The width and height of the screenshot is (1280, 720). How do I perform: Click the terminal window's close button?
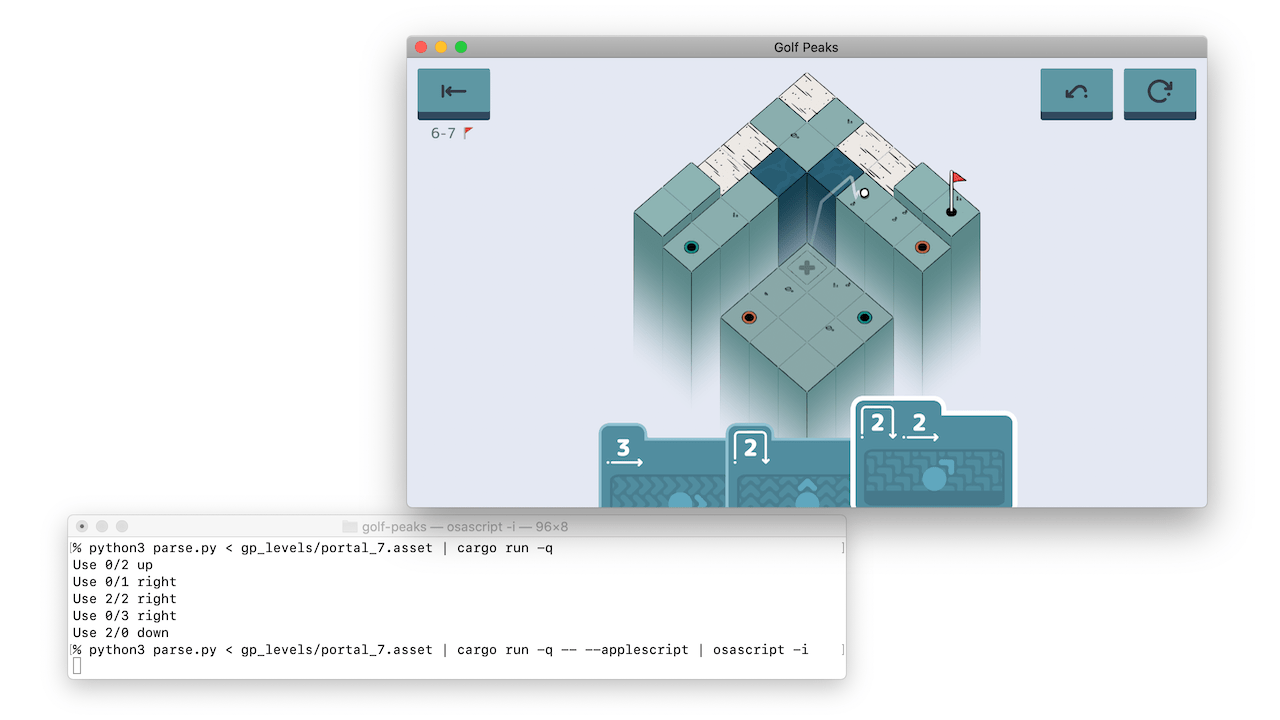coord(82,526)
